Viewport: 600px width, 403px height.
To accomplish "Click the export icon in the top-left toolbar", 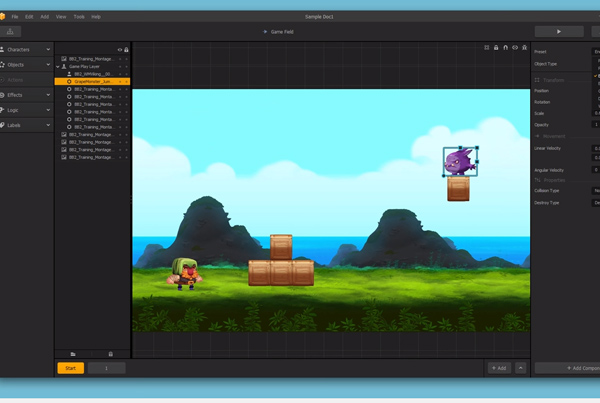I will (x=14, y=31).
